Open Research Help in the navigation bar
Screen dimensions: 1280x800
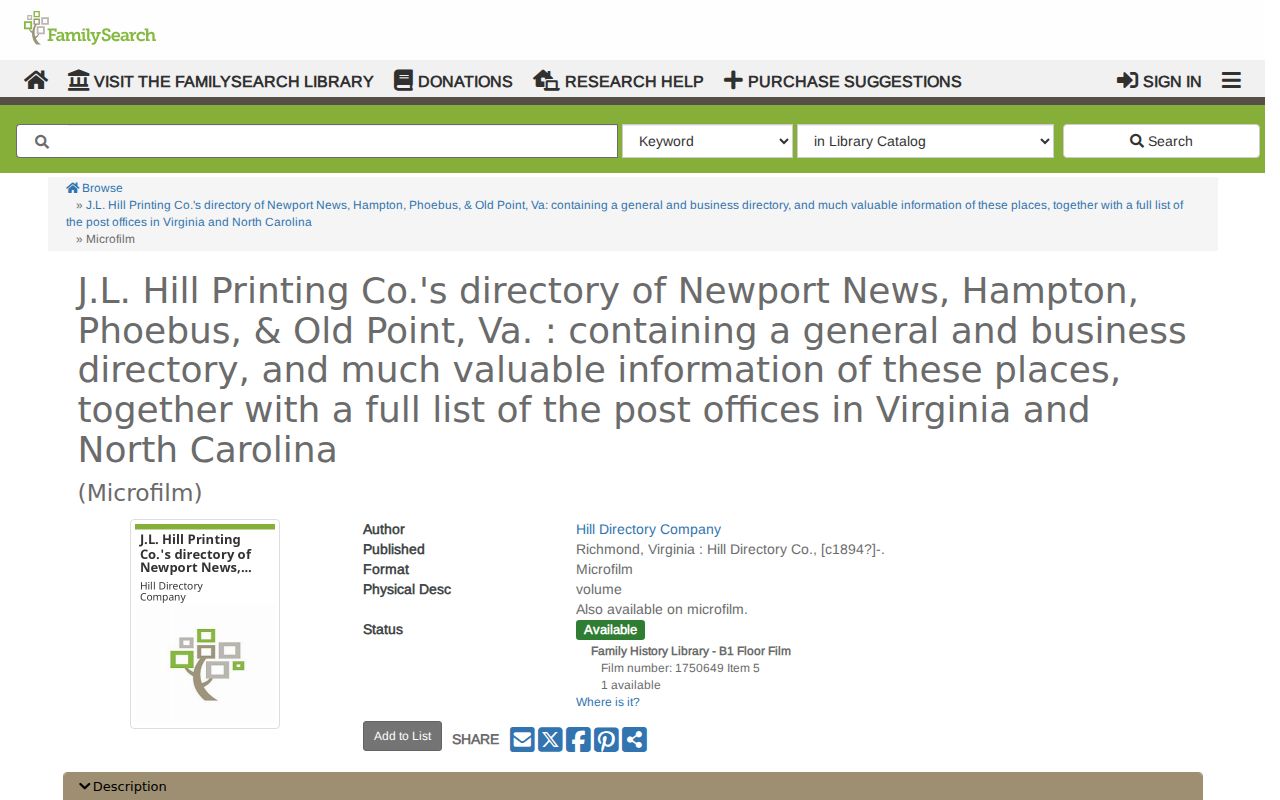[x=618, y=81]
